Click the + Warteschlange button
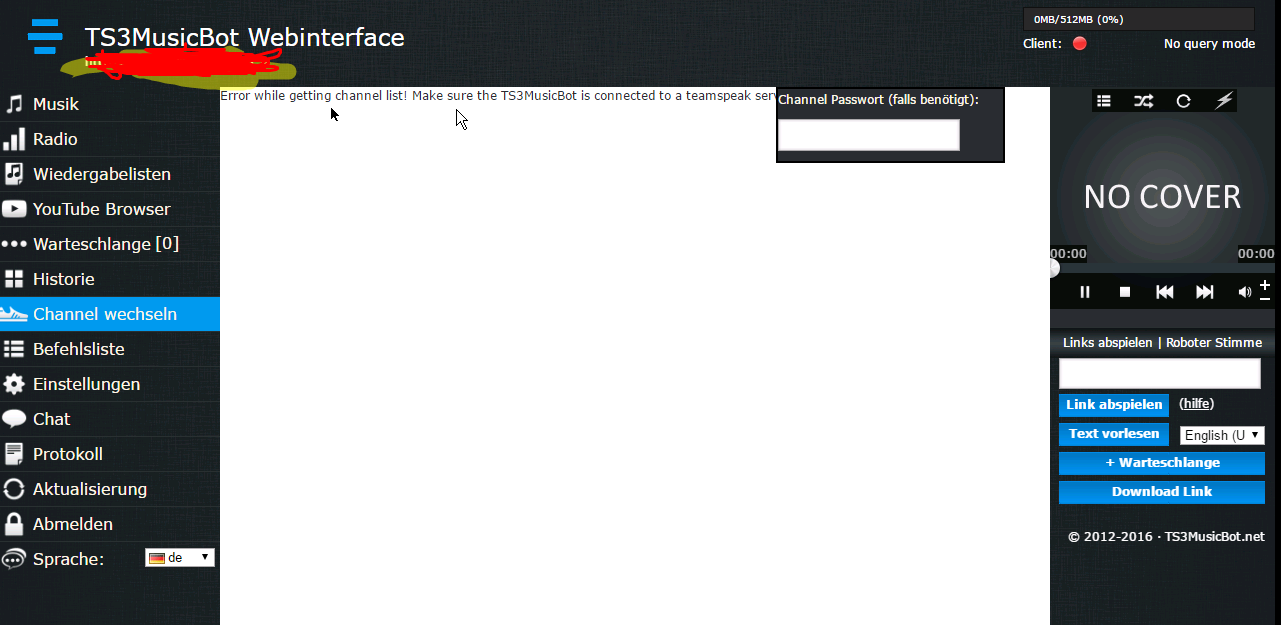Viewport: 1281px width, 625px height. click(x=1162, y=463)
